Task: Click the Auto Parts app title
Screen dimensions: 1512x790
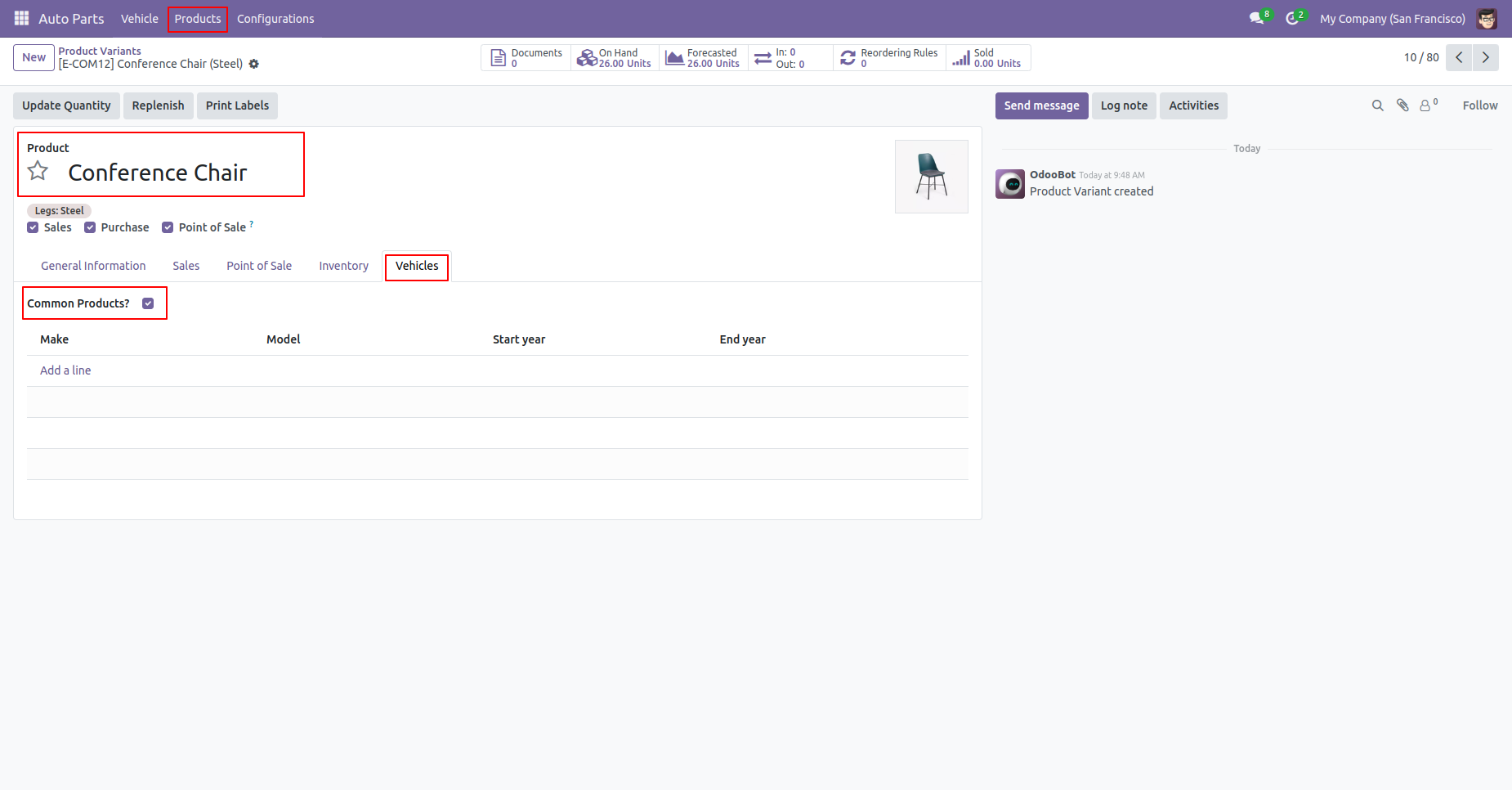Action: [71, 18]
